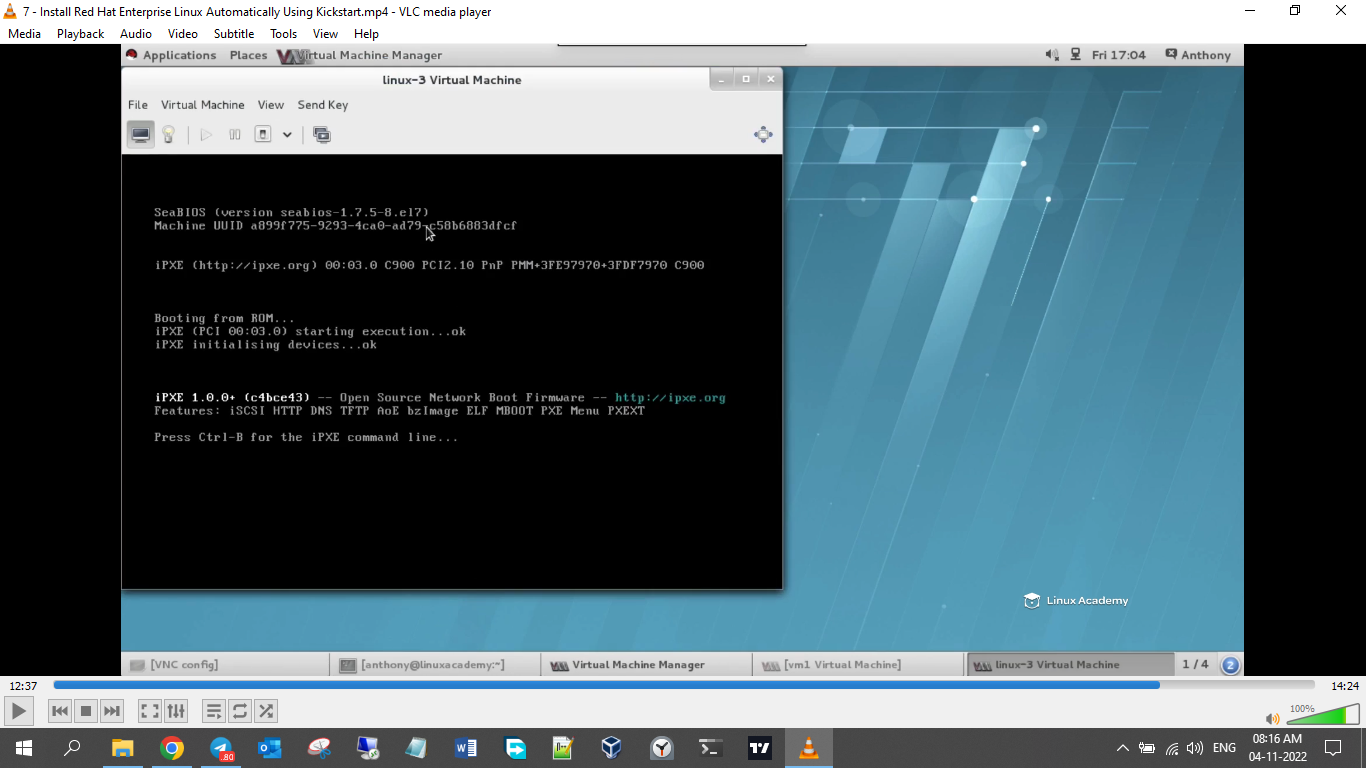The image size is (1366, 768).
Task: Pause the linux-3 virtual machine
Action: 235,134
